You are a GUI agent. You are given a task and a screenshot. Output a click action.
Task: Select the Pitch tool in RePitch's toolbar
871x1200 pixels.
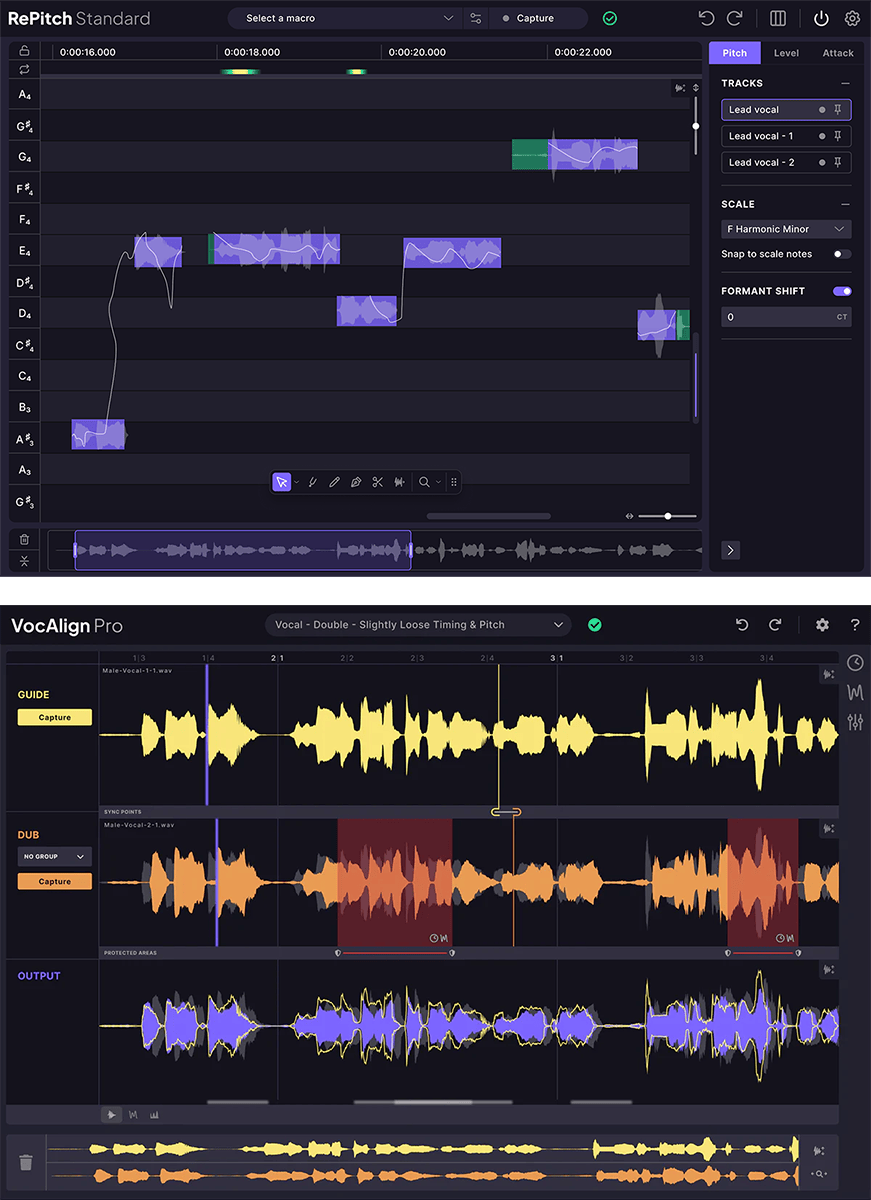coord(312,482)
